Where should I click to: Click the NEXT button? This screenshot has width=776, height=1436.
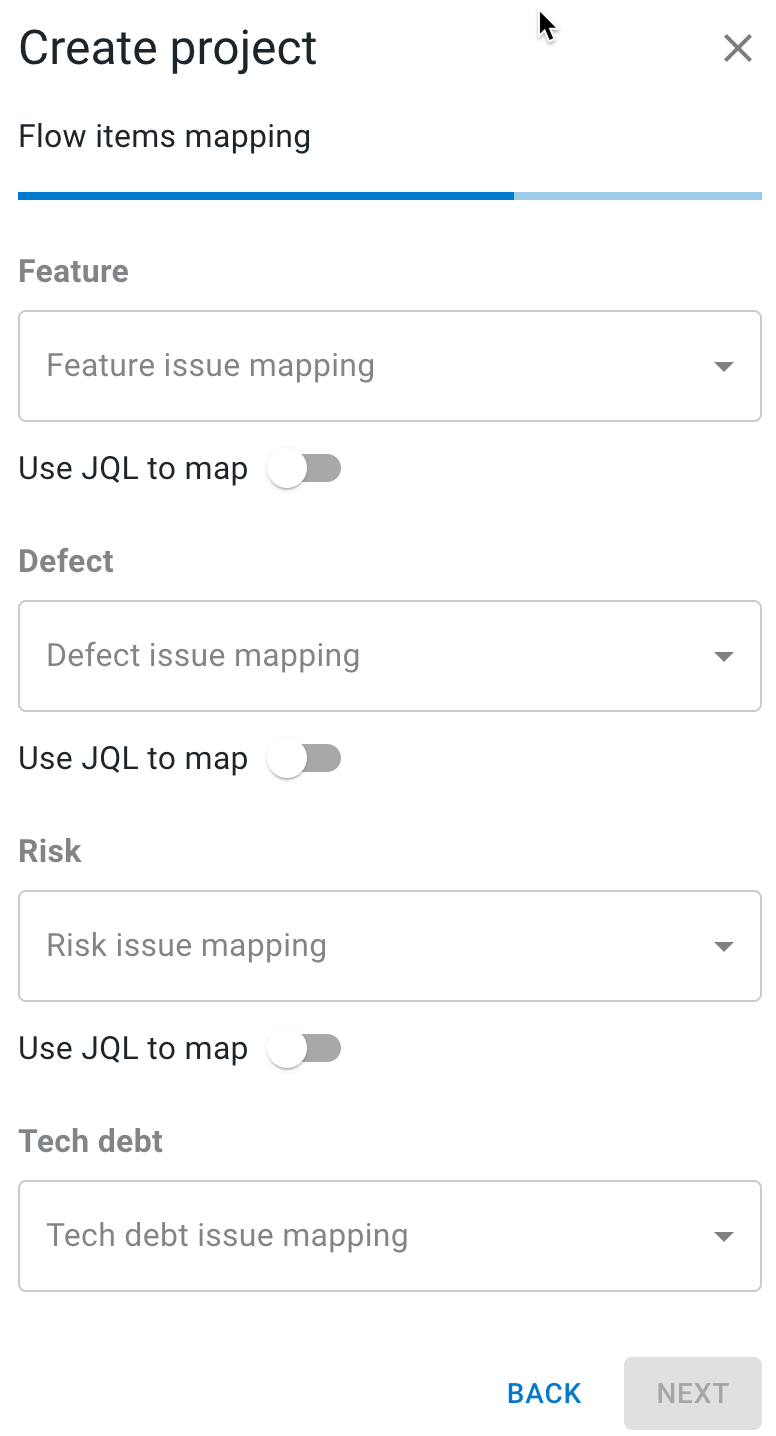(x=692, y=1393)
